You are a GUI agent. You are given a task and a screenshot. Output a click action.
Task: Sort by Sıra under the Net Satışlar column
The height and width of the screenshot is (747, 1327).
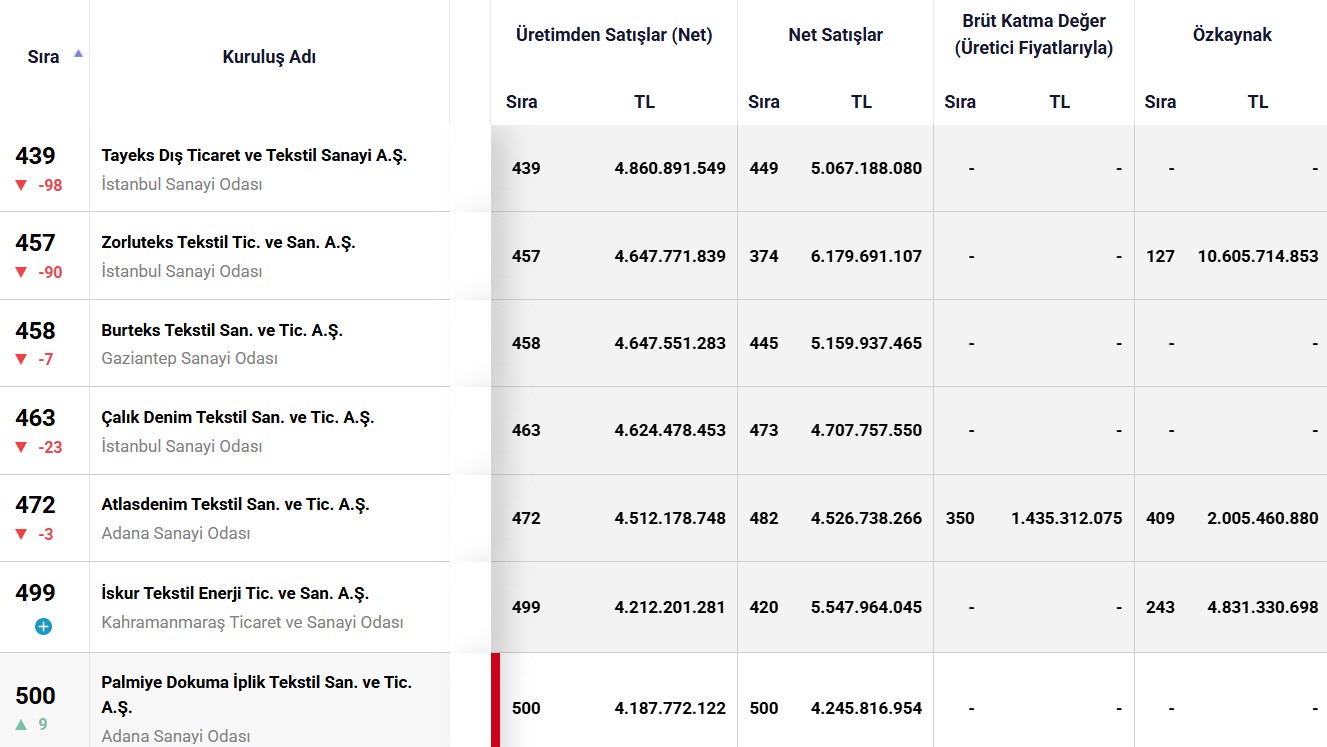tap(763, 102)
